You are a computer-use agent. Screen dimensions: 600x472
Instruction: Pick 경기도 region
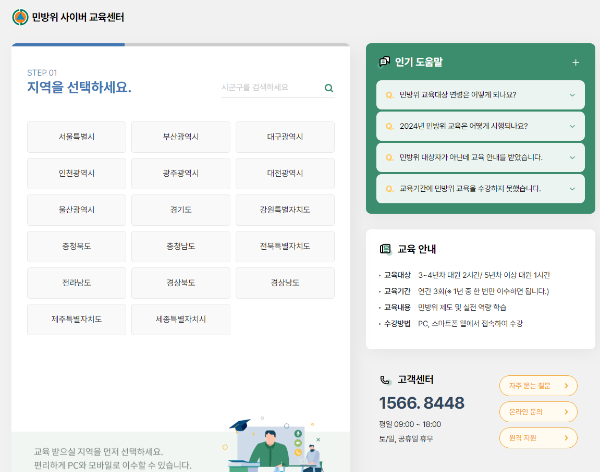pos(181,210)
